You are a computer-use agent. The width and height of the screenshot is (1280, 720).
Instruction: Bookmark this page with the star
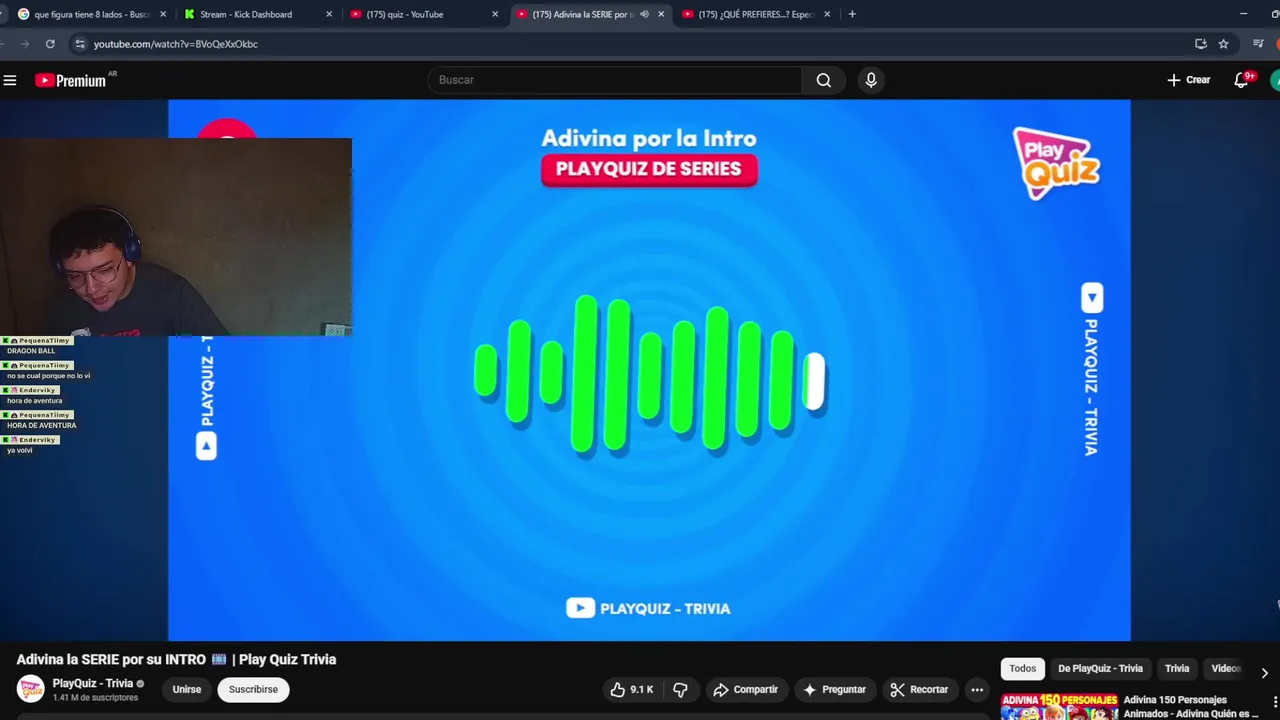click(1223, 44)
